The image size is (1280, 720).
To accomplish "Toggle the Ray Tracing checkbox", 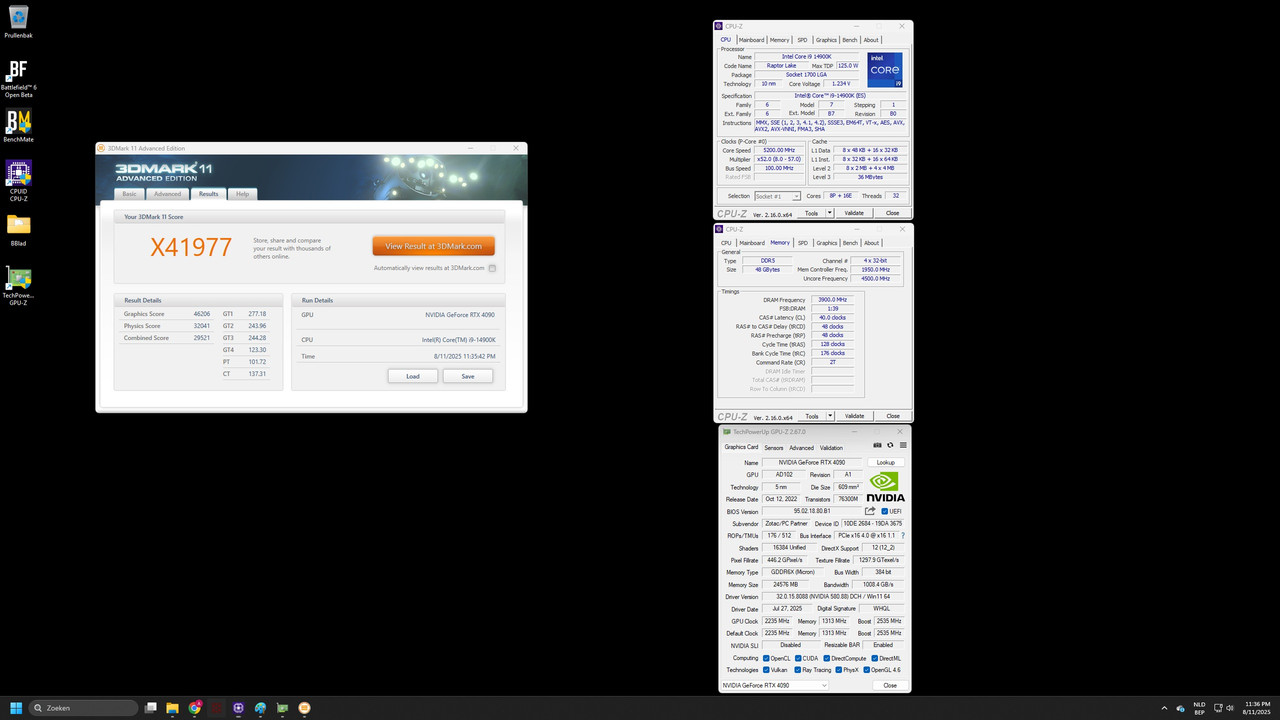I will (798, 670).
